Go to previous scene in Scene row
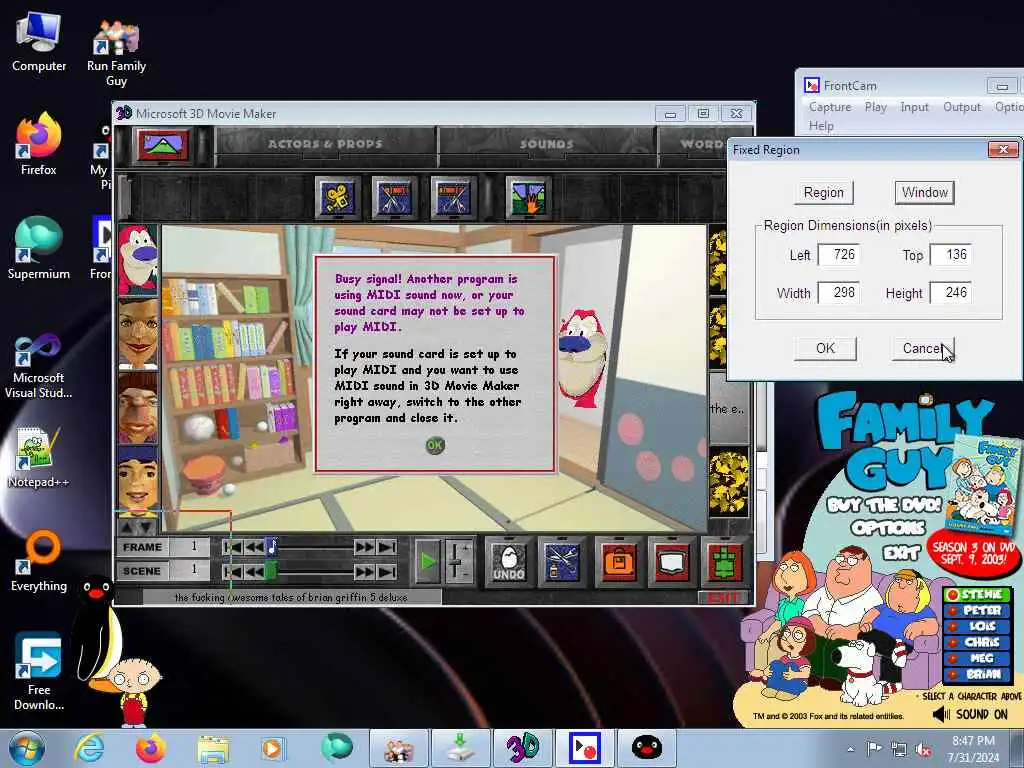This screenshot has height=768, width=1024. coord(255,572)
